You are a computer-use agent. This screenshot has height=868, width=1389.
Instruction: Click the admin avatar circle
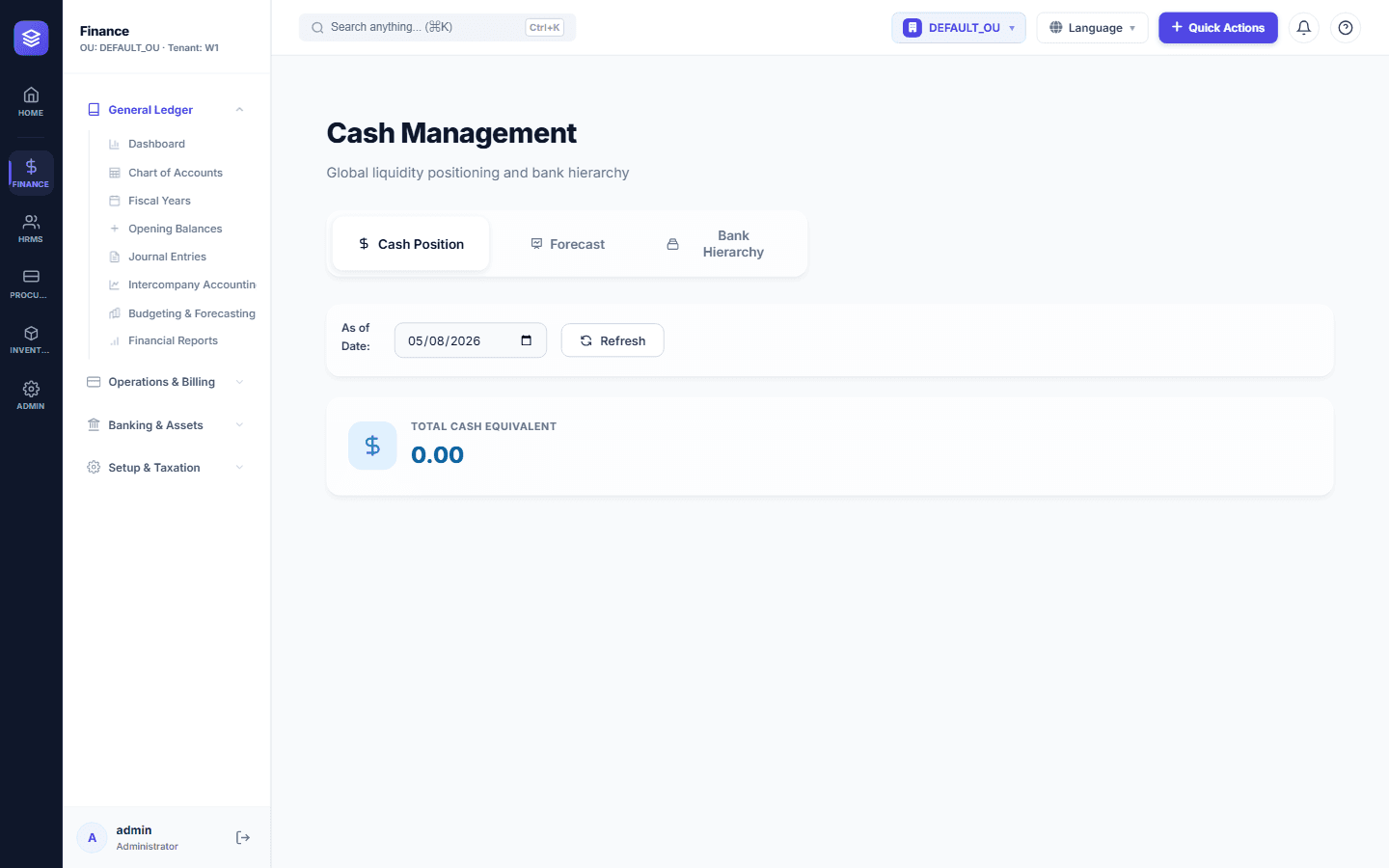point(92,837)
